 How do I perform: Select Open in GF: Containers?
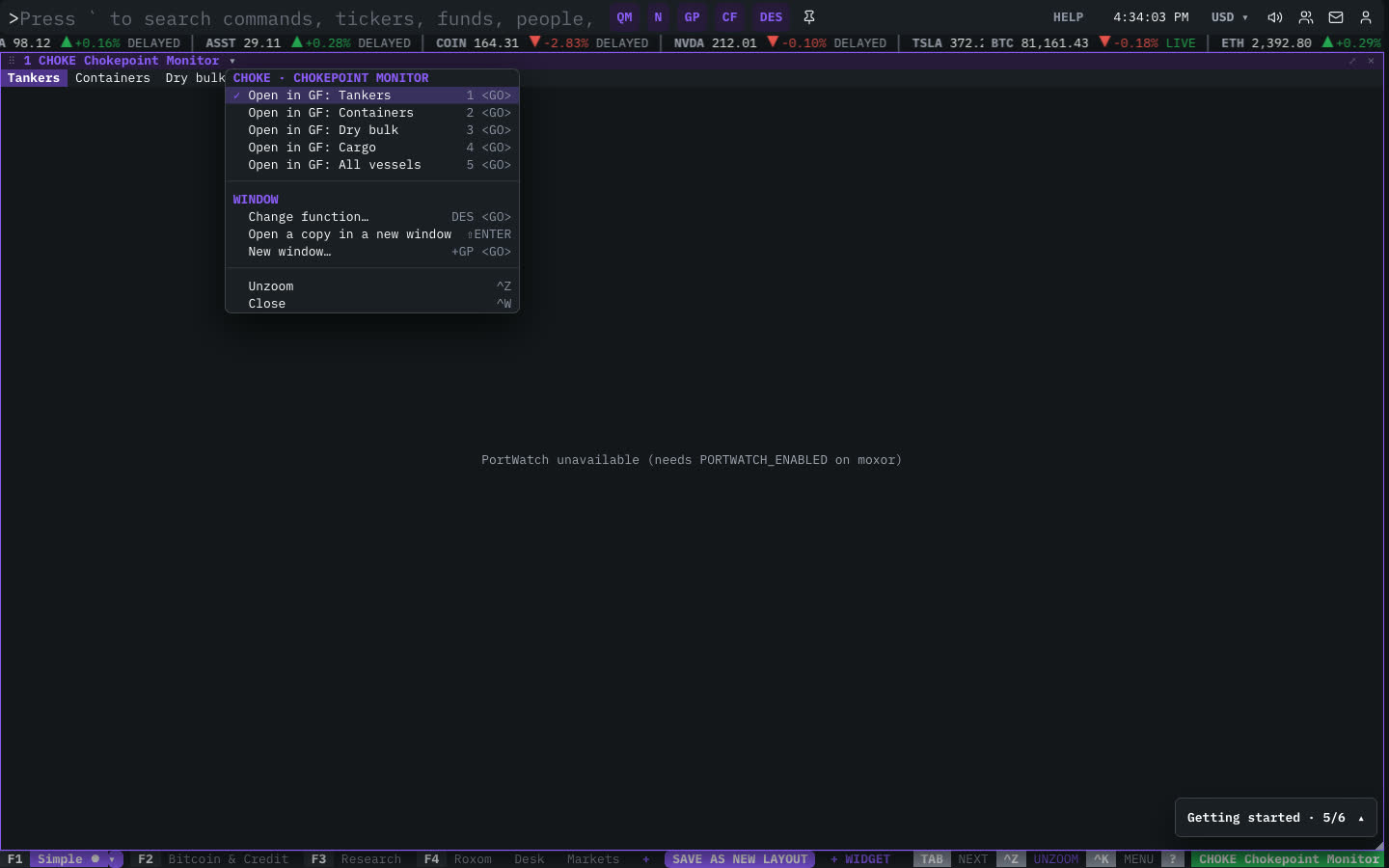[x=372, y=113]
